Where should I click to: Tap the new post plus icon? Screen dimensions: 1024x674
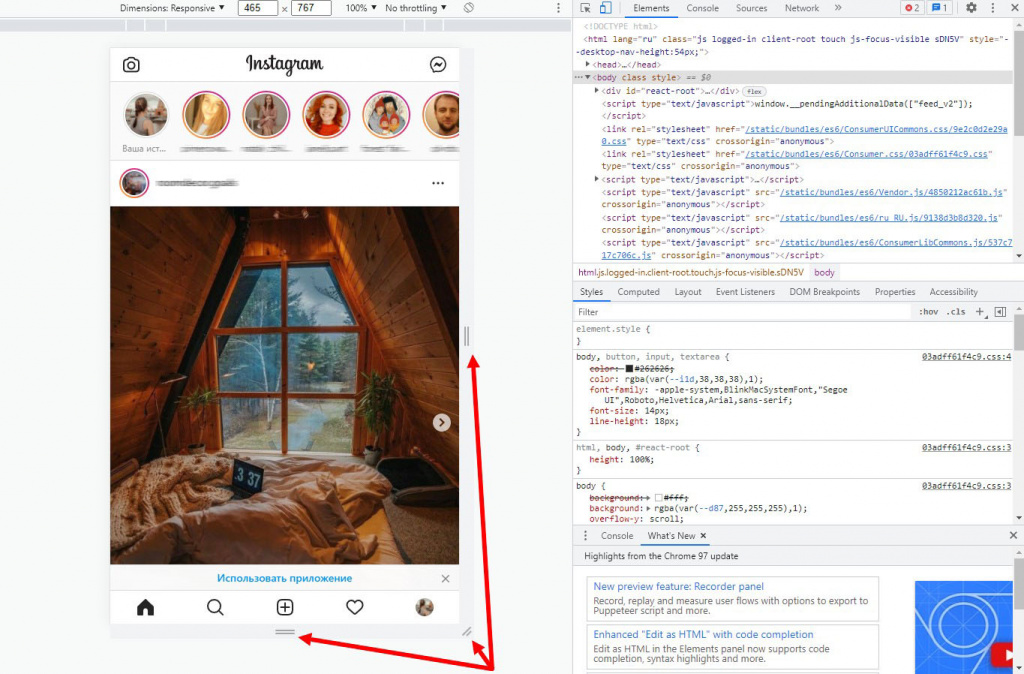(x=285, y=607)
